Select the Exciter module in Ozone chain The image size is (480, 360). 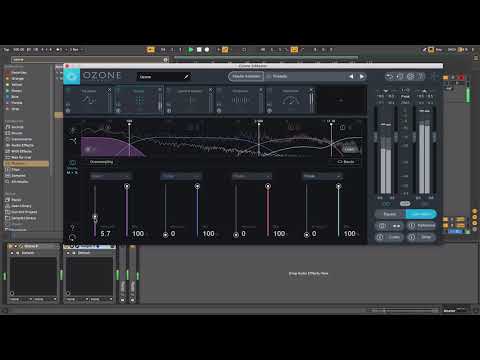(139, 100)
